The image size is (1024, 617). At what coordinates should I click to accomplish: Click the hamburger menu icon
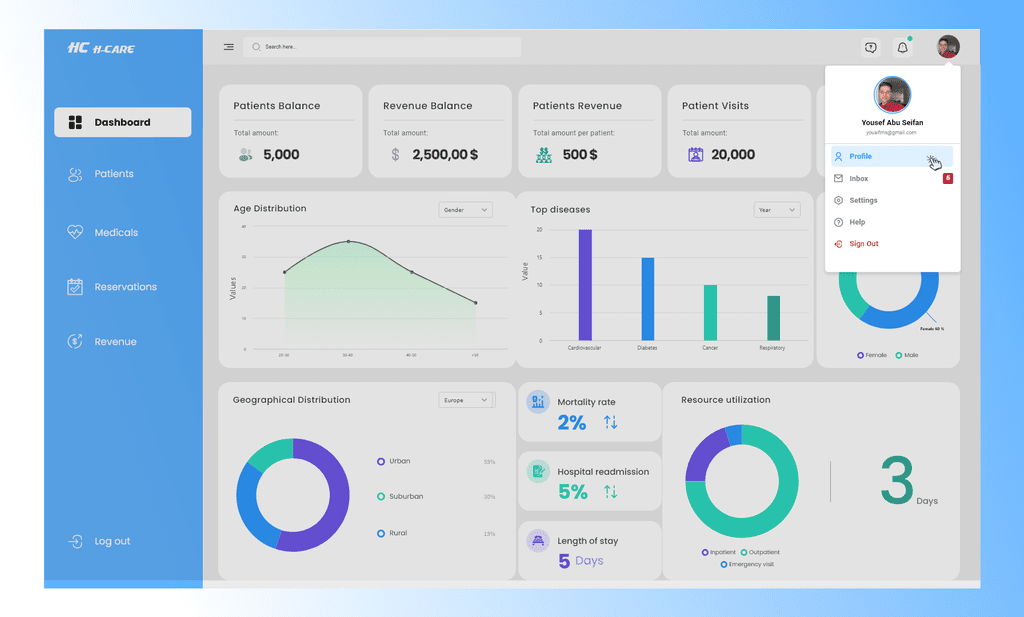pyautogui.click(x=229, y=47)
